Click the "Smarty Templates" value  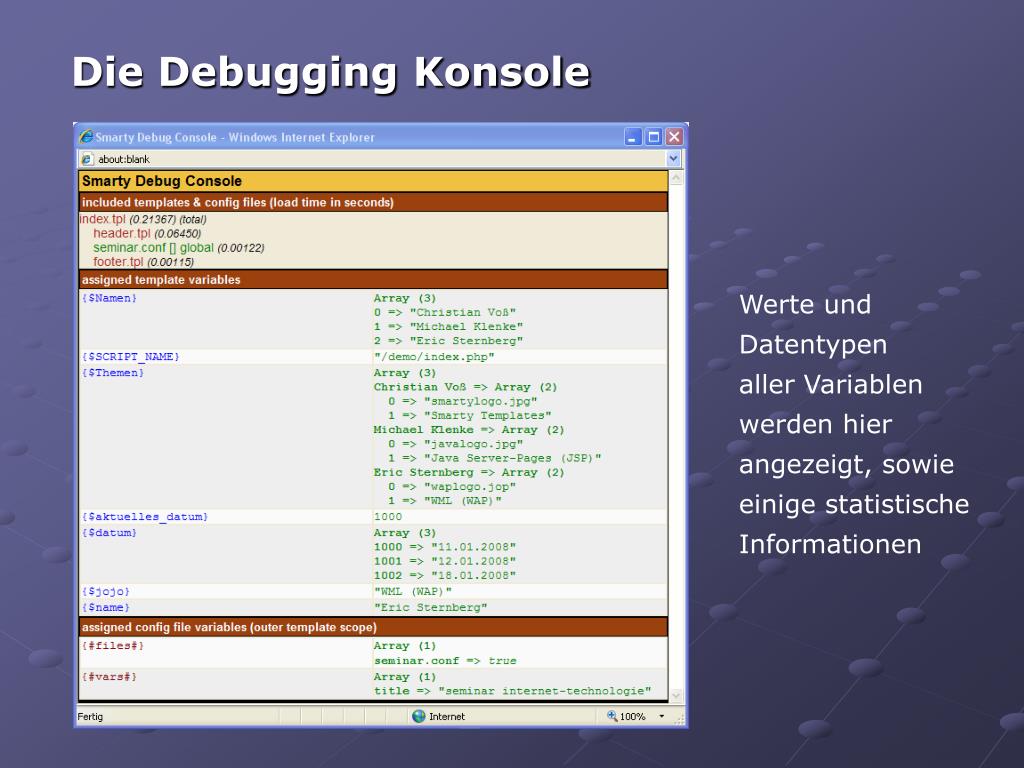click(488, 415)
